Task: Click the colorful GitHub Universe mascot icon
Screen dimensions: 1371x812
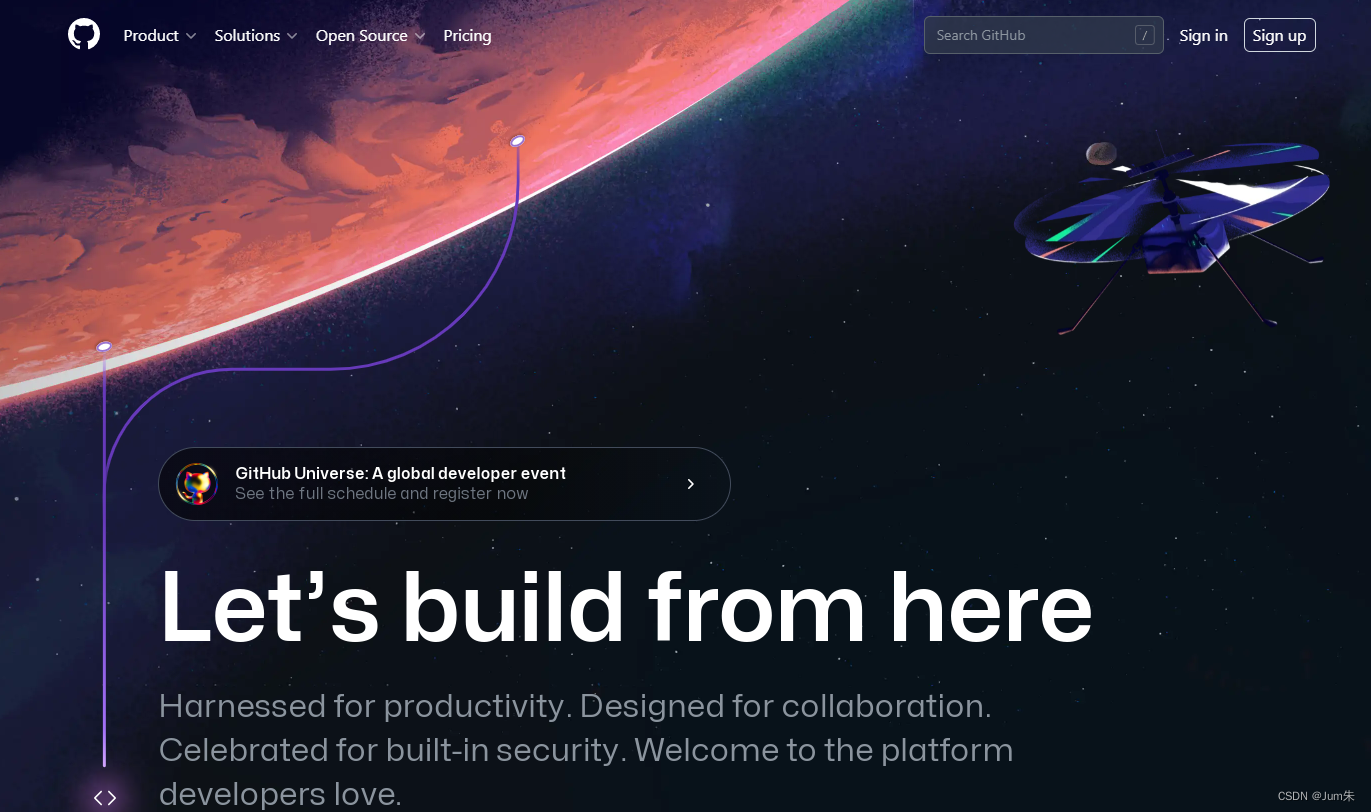Action: pyautogui.click(x=197, y=484)
